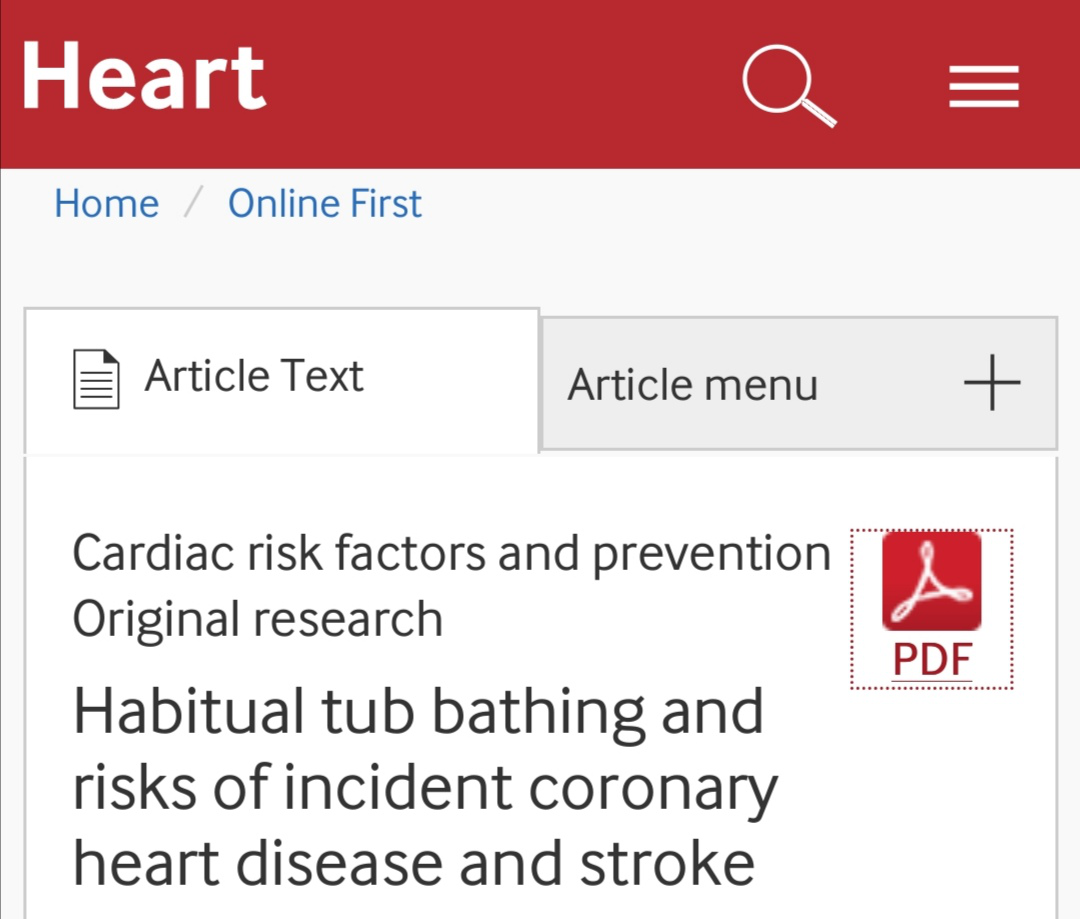
Task: Click the "Habitual tub bathing and" title line
Action: point(418,712)
